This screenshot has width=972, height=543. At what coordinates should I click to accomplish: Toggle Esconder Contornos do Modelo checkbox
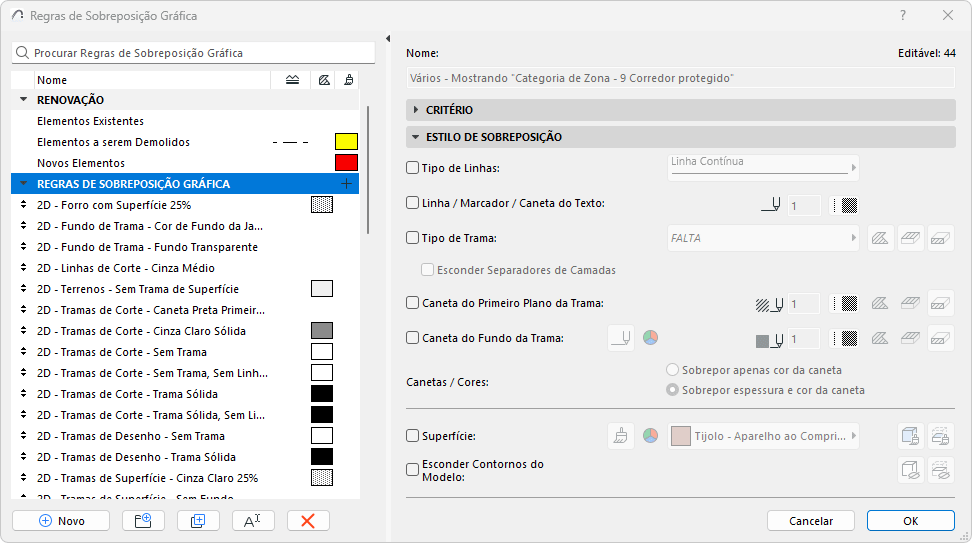click(412, 470)
